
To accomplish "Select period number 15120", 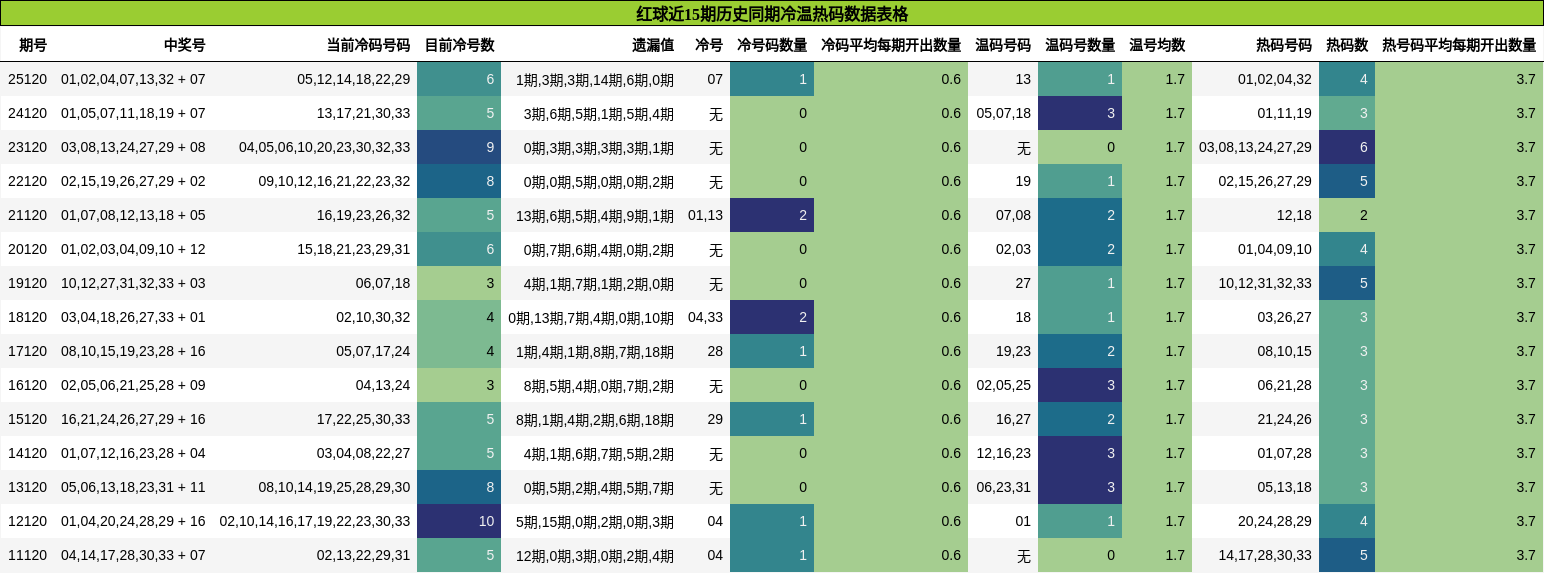I will coord(28,419).
